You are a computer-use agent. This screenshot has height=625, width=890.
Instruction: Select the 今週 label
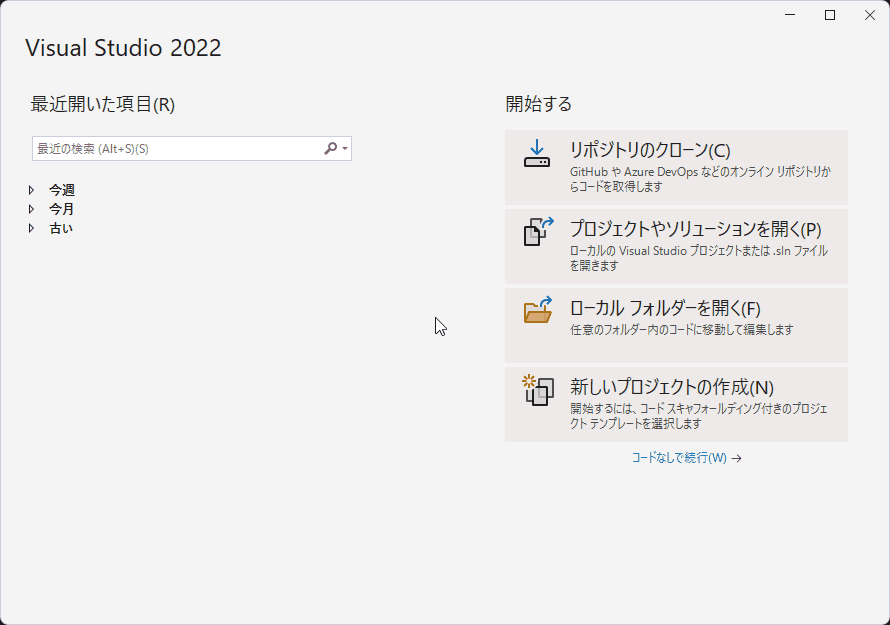[x=62, y=190]
